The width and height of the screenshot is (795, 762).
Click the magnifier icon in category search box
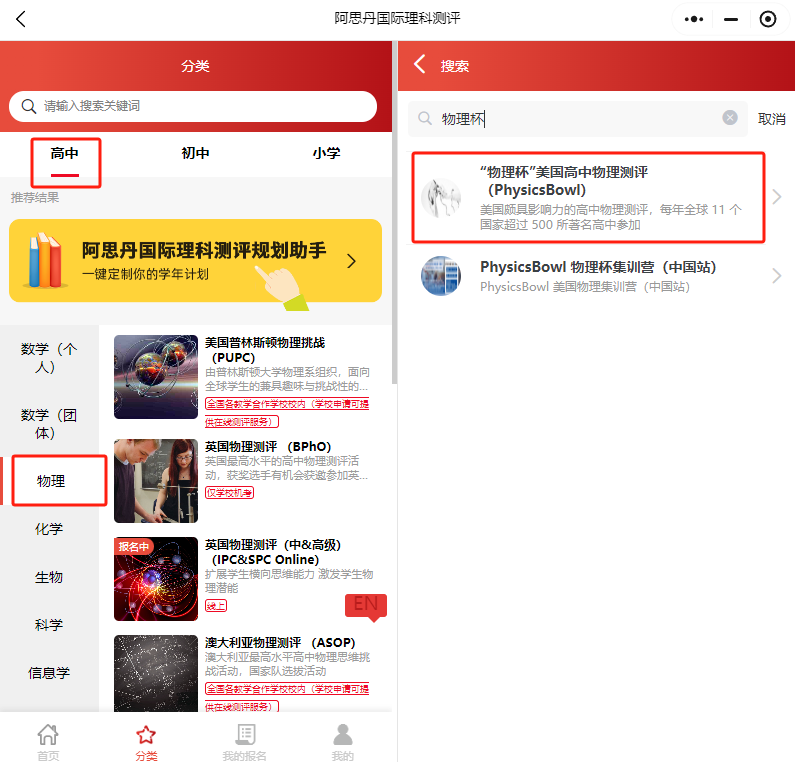[x=28, y=106]
